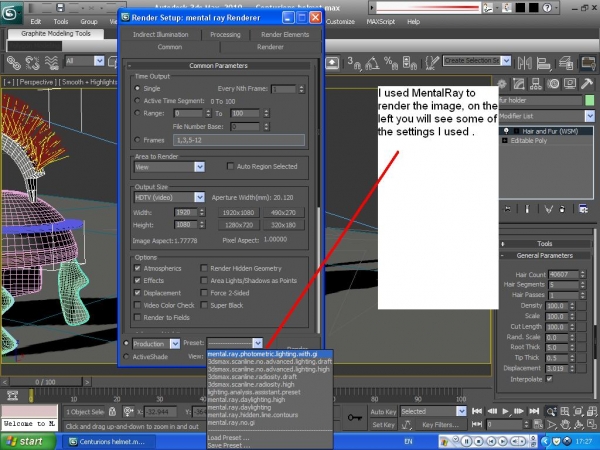Click the Preset dropdown arrow
Screen dimensions: 600x450
pyautogui.click(x=258, y=343)
